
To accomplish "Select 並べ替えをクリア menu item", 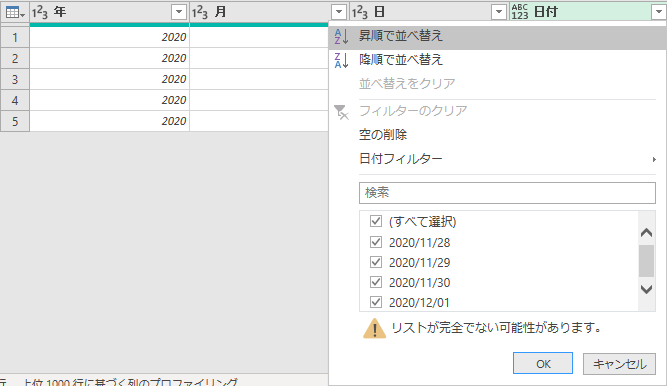I will (498, 84).
